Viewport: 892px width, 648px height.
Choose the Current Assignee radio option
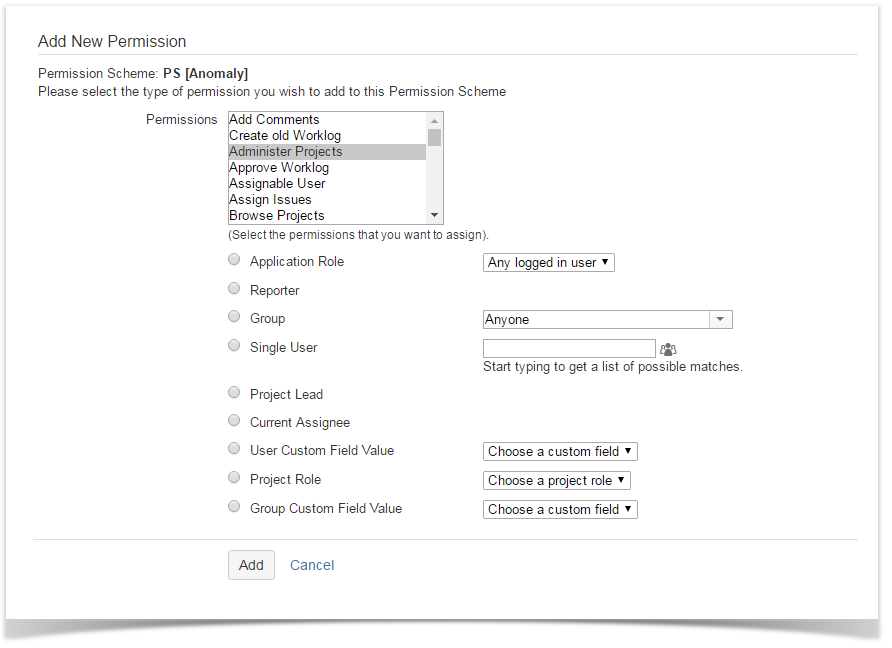[x=234, y=421]
